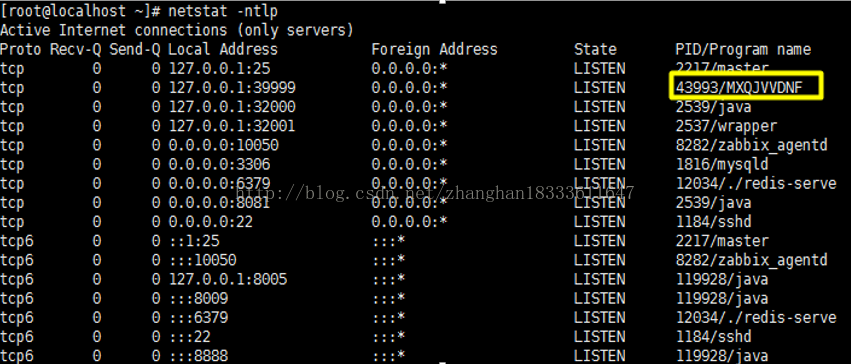Click 'tcp6' protocol on the ::1:25 row
851x364 pixels.
coord(16,241)
